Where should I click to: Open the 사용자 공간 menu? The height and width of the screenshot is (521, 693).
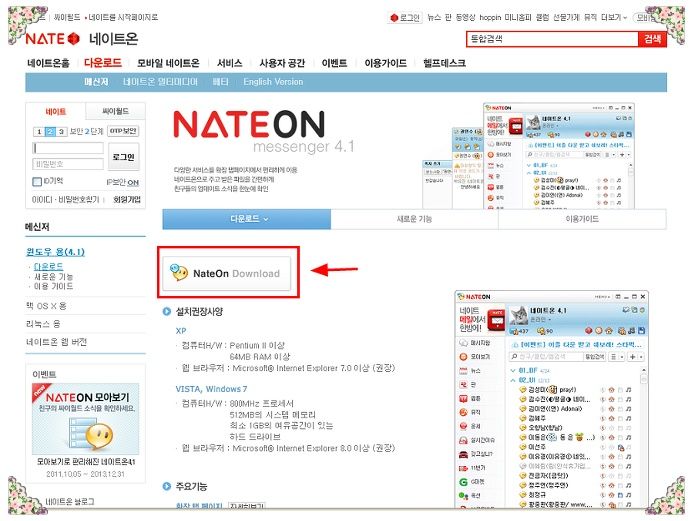(x=282, y=63)
